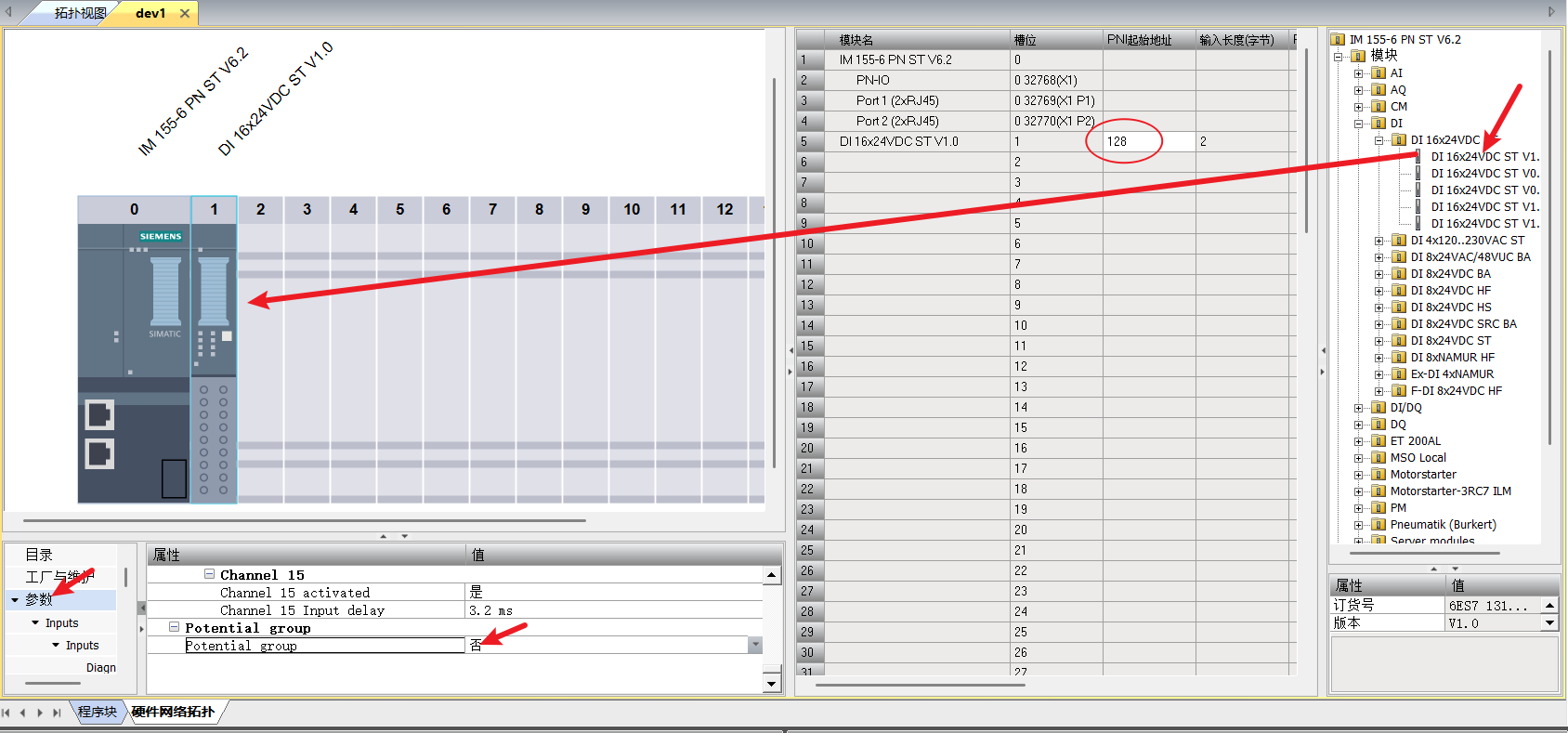The image size is (1568, 733).
Task: Click the IM 155-6 PN ST V6.2 root catalog icon
Action: (x=1338, y=40)
